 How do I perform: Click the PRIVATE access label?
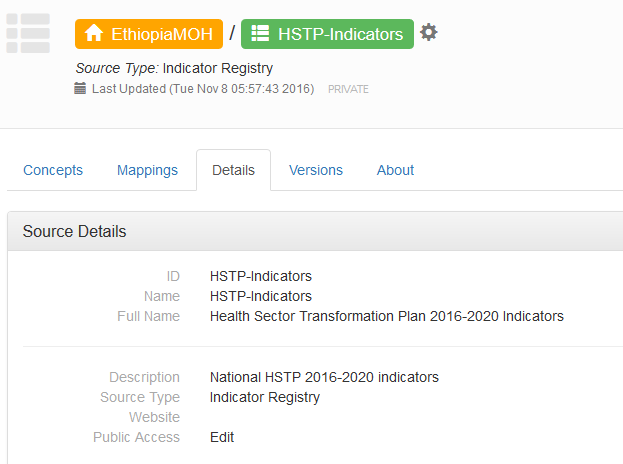[x=348, y=89]
